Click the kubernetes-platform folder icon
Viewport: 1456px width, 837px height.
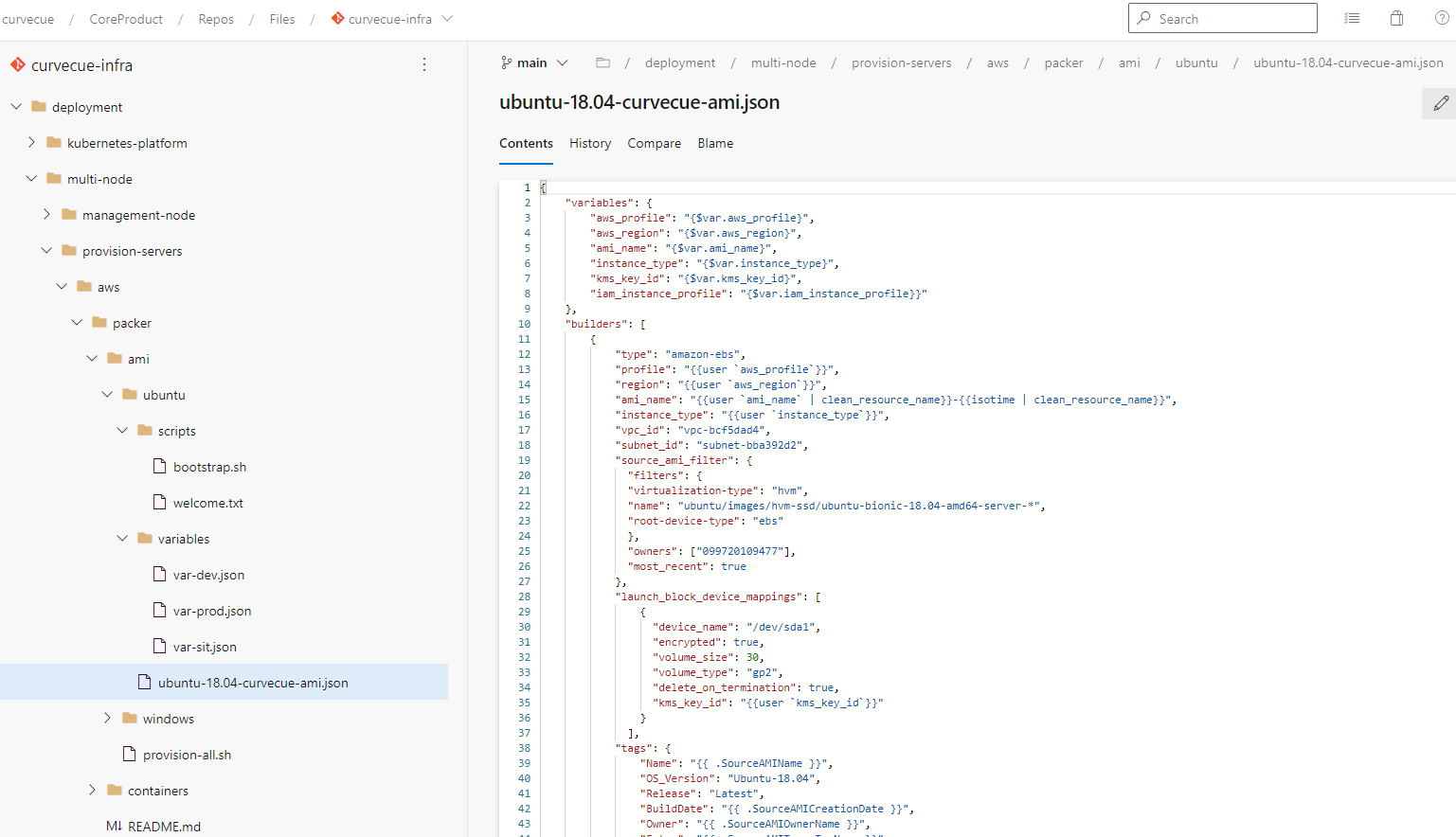coord(54,142)
